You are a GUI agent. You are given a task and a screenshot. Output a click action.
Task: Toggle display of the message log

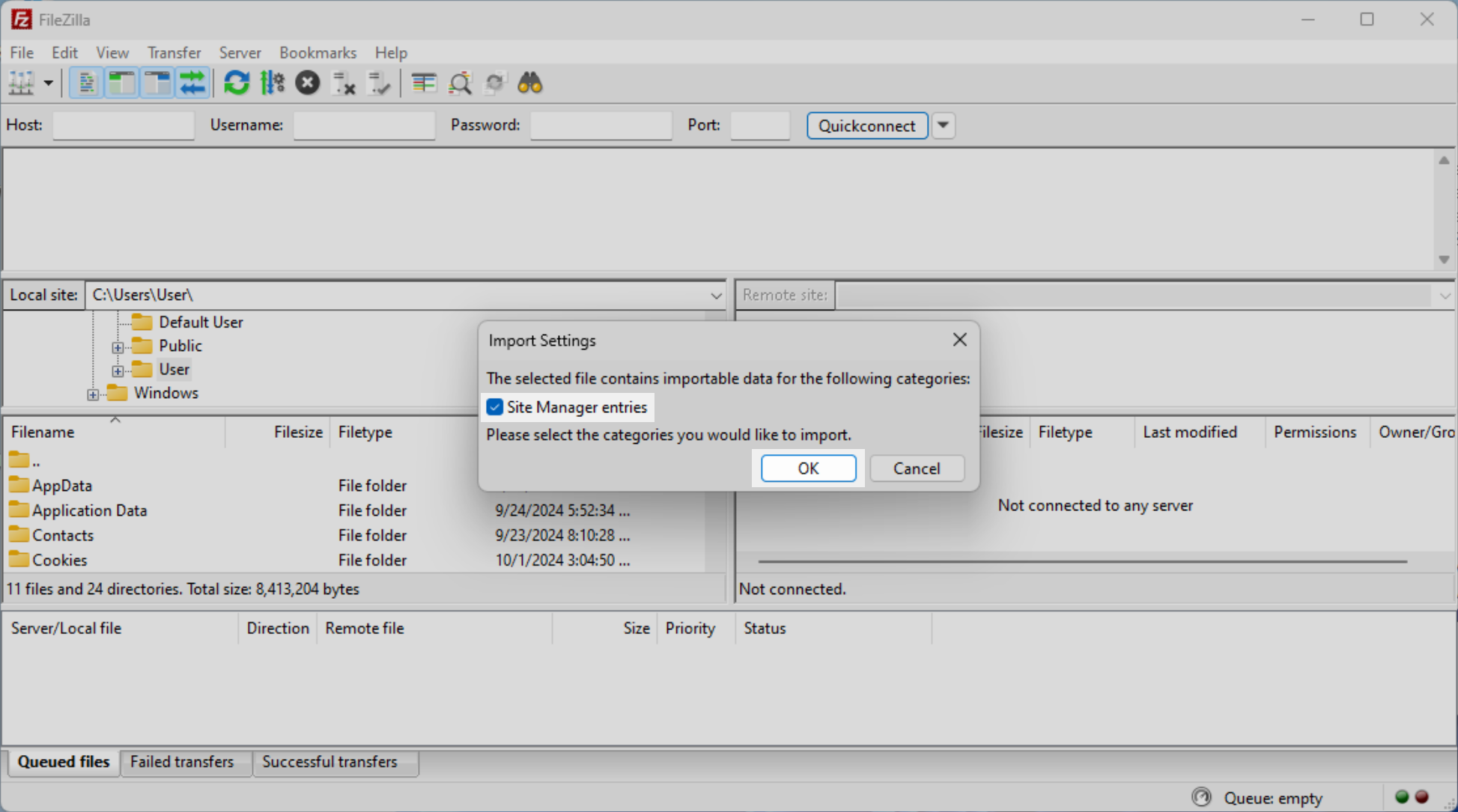pos(86,82)
